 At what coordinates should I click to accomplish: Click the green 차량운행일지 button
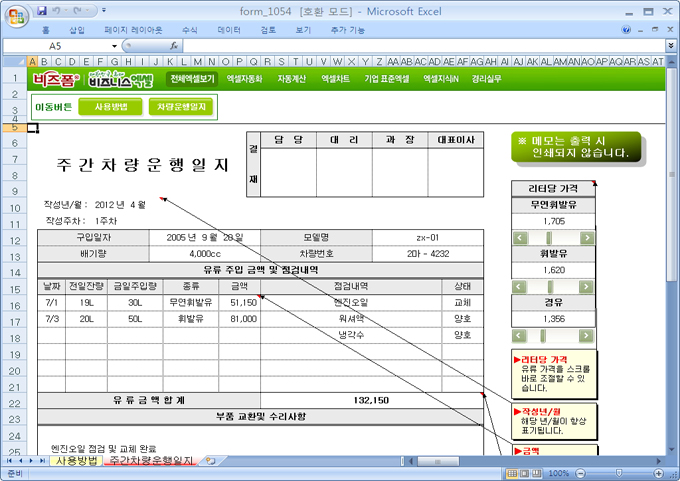181,107
